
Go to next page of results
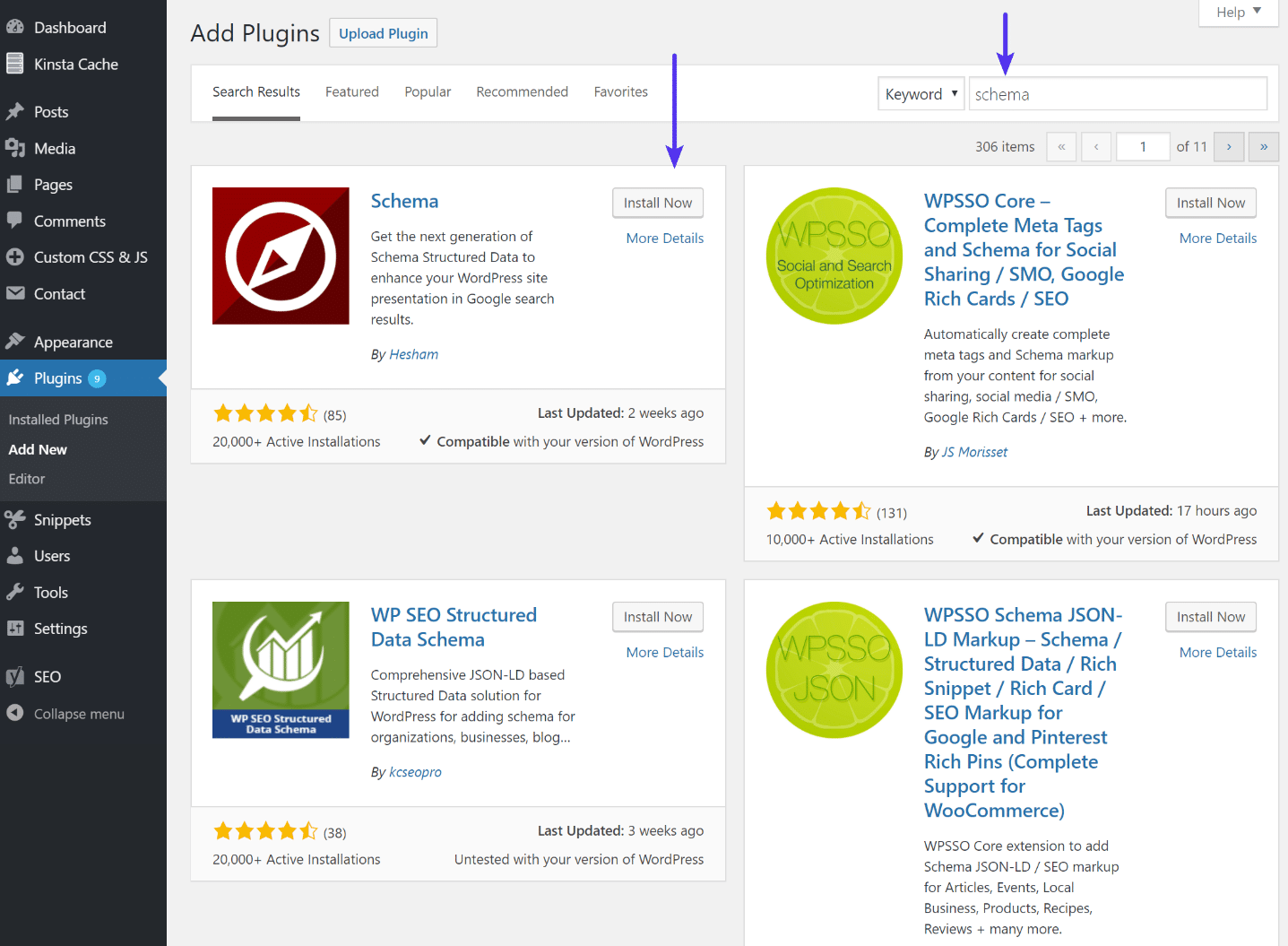(1229, 146)
